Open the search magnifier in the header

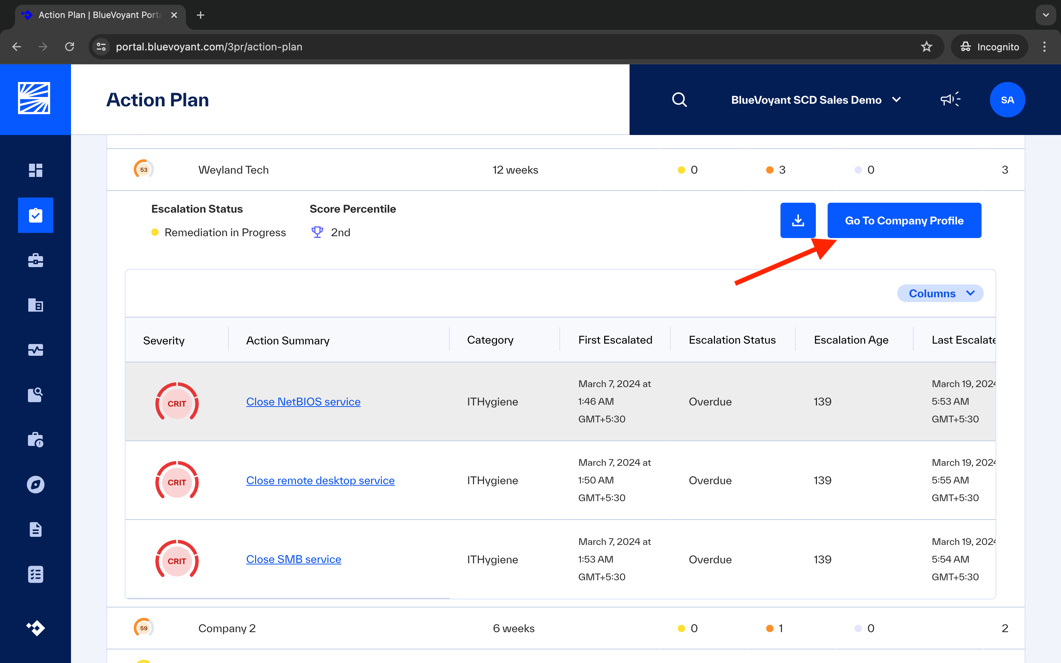tap(679, 100)
